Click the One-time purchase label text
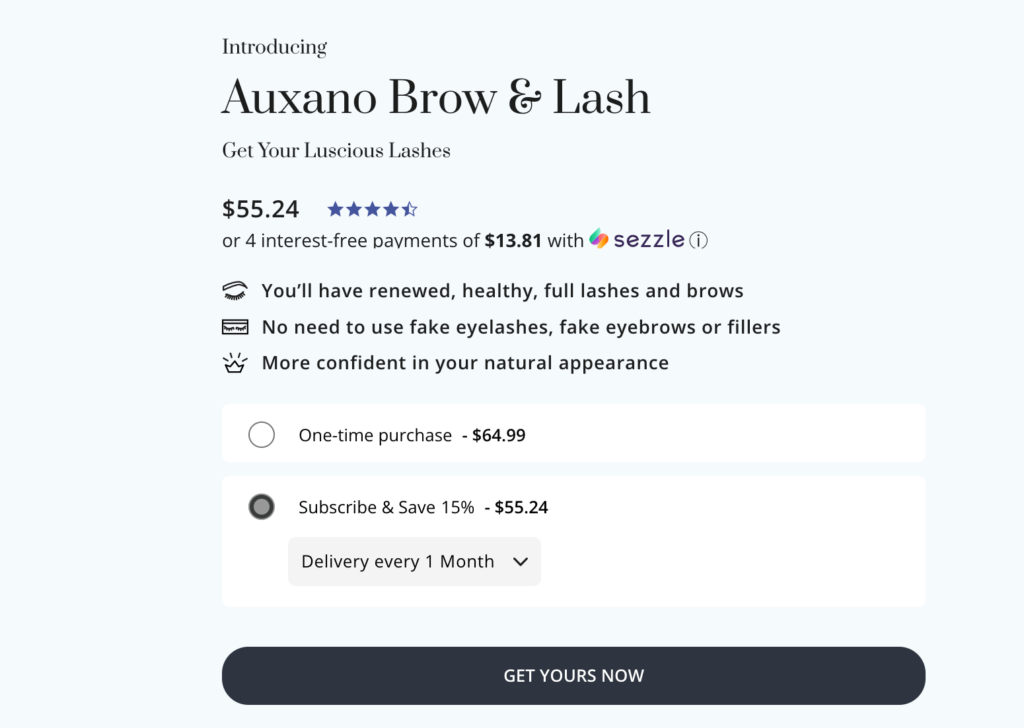1024x728 pixels. (x=375, y=436)
